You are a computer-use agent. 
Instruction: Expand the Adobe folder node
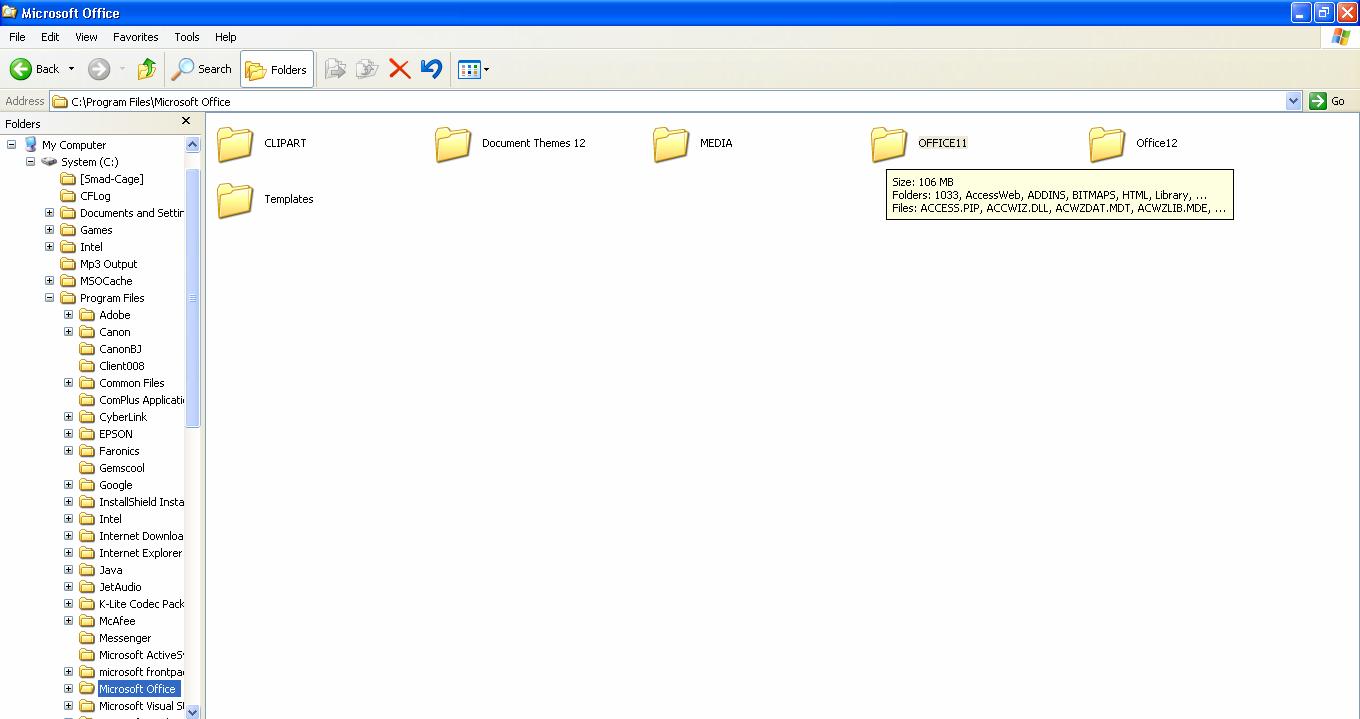point(68,314)
